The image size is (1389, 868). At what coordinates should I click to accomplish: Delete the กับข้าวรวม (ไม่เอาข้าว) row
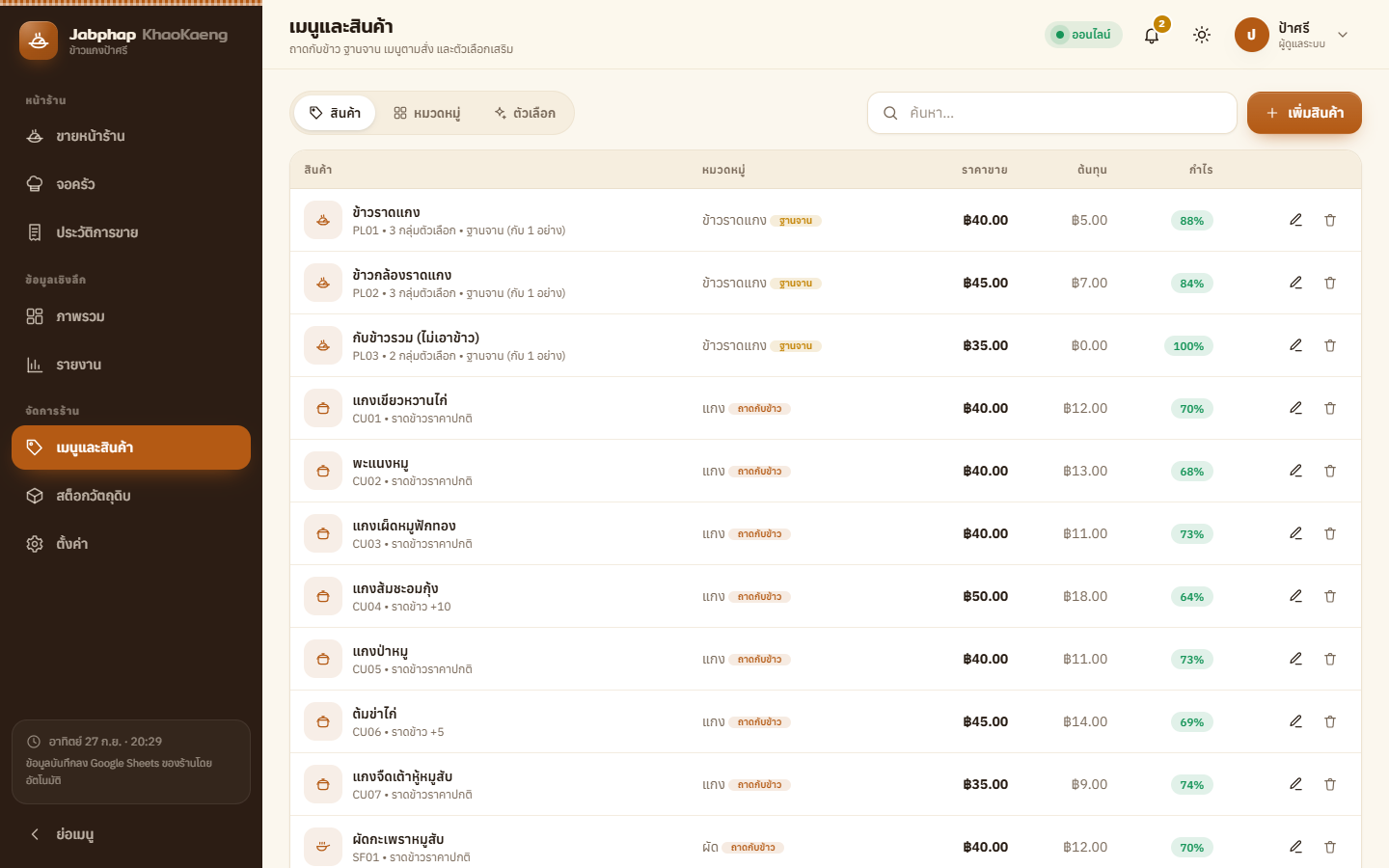click(1330, 345)
